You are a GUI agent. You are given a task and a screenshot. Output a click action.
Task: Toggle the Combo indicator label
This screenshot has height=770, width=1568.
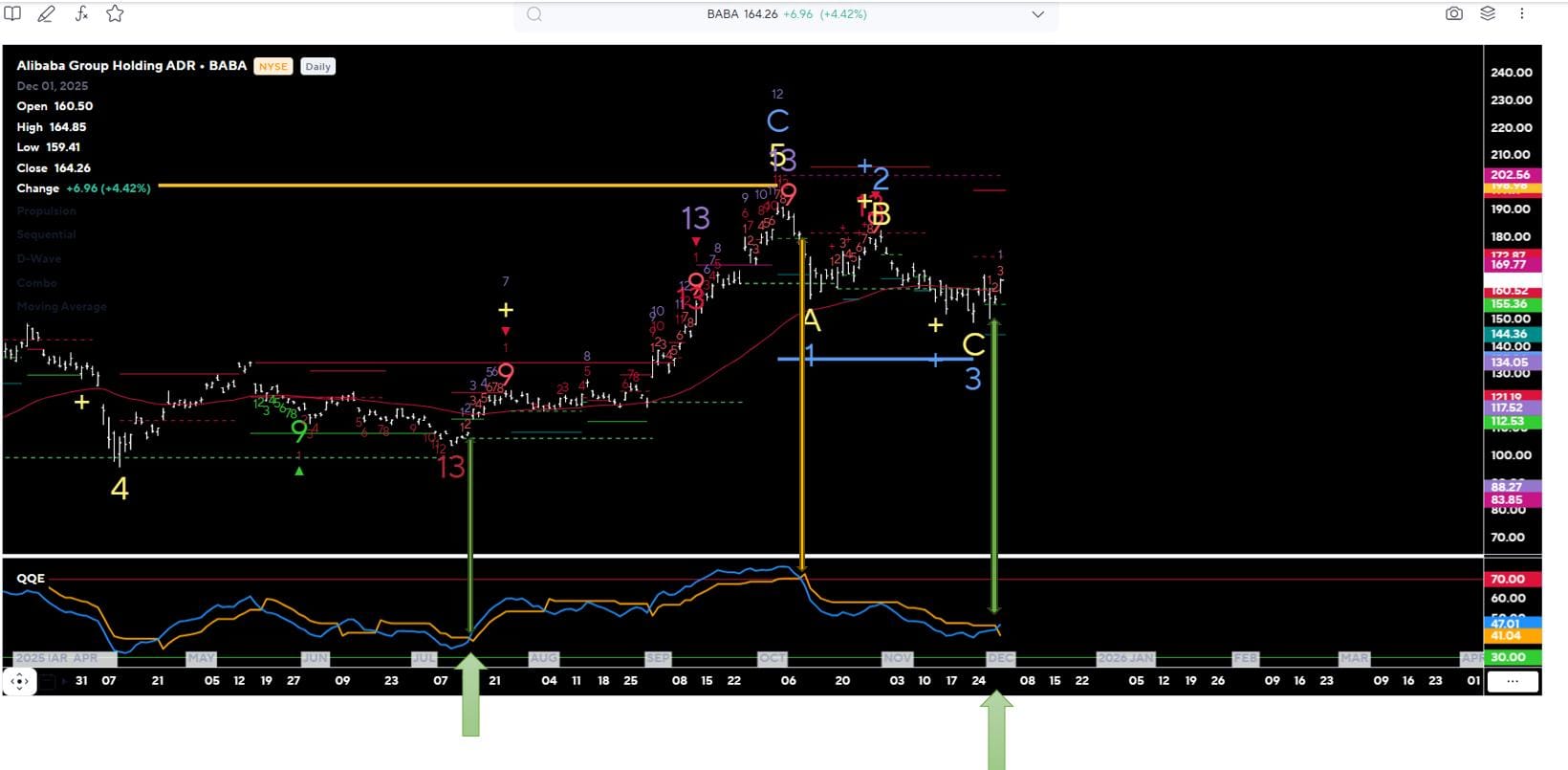(36, 283)
